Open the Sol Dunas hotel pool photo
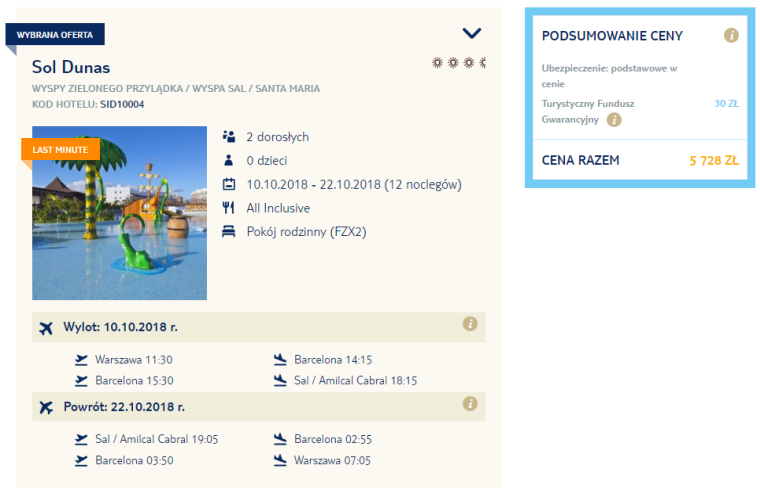Screen dimensions: 760x491 (119, 213)
